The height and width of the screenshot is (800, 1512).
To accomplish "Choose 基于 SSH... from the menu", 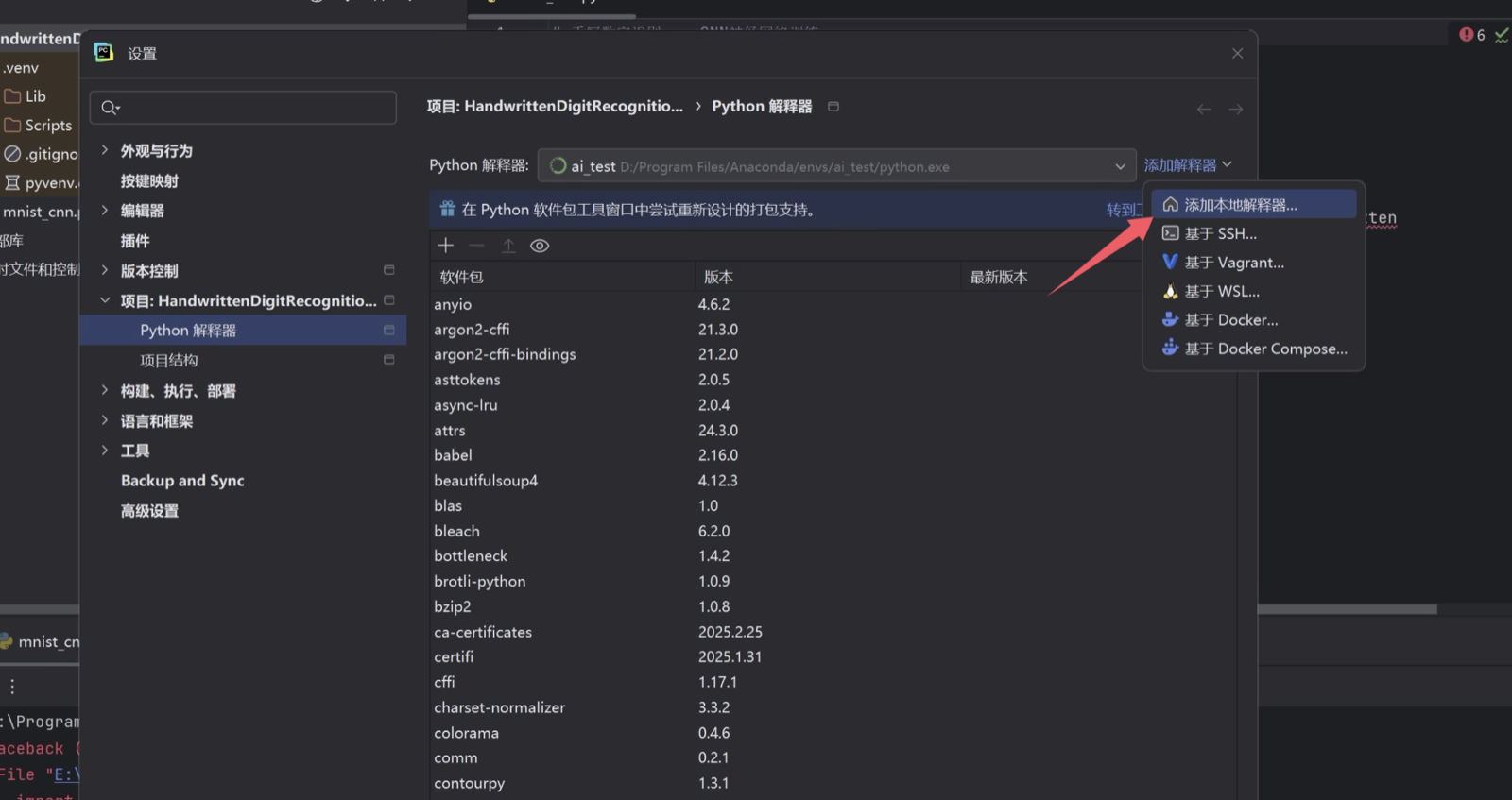I will click(x=1254, y=233).
